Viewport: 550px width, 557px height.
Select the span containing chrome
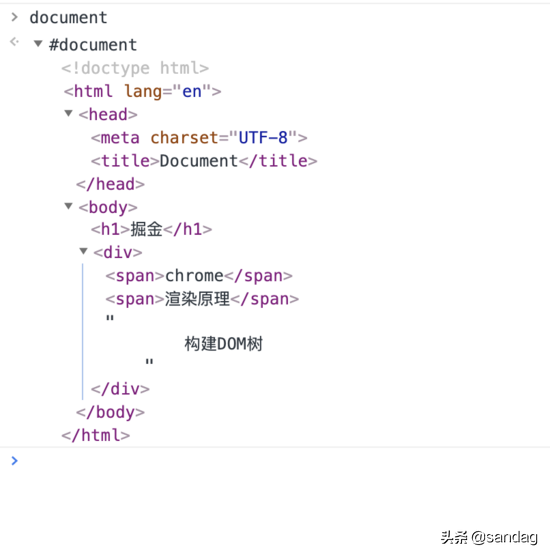click(x=199, y=276)
